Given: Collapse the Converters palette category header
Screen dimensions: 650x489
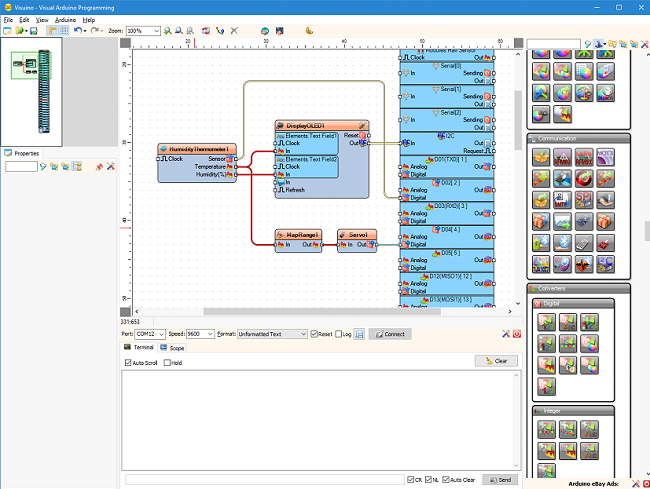Looking at the screenshot, I should (x=579, y=288).
